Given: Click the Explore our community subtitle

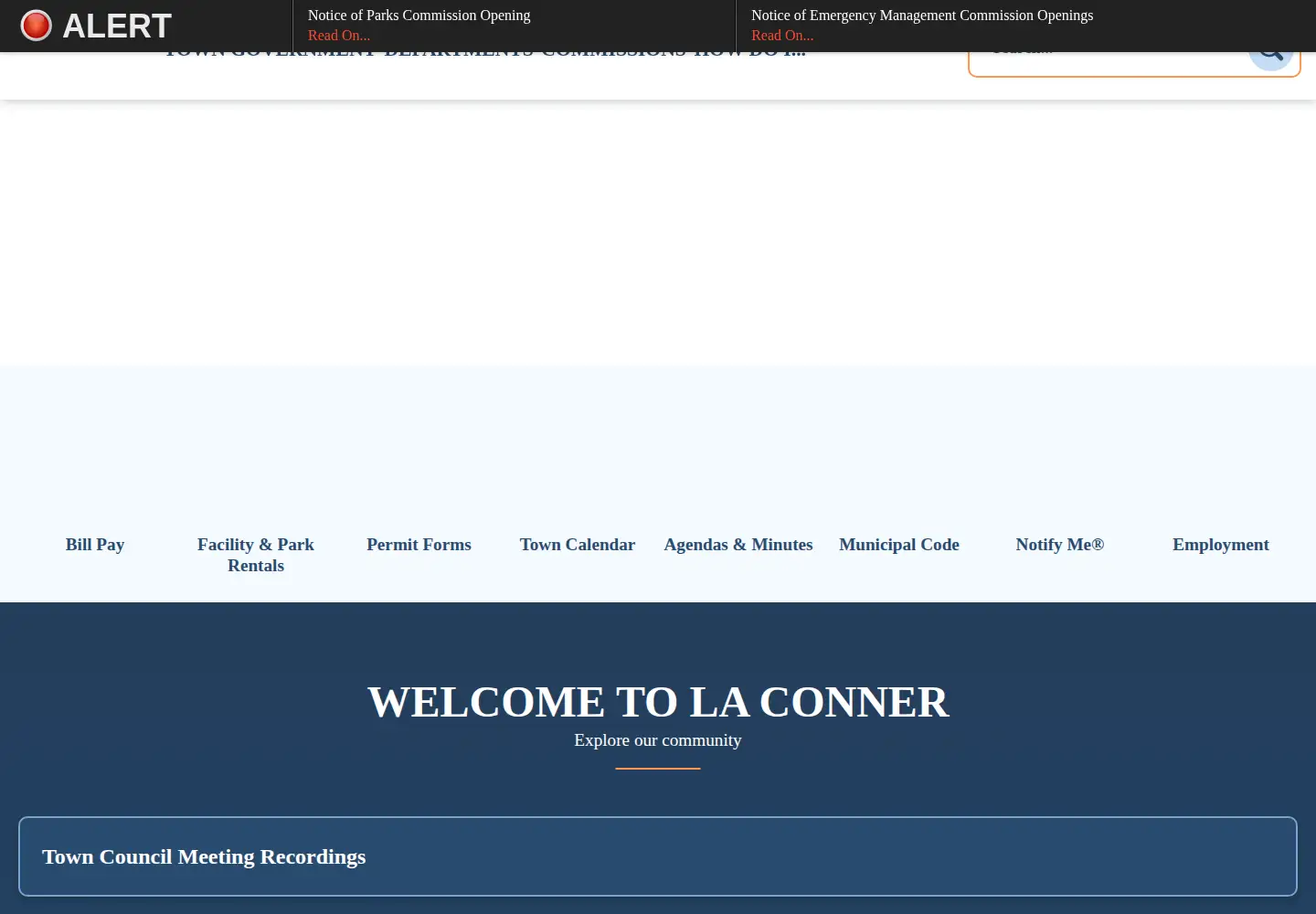Looking at the screenshot, I should 658,740.
